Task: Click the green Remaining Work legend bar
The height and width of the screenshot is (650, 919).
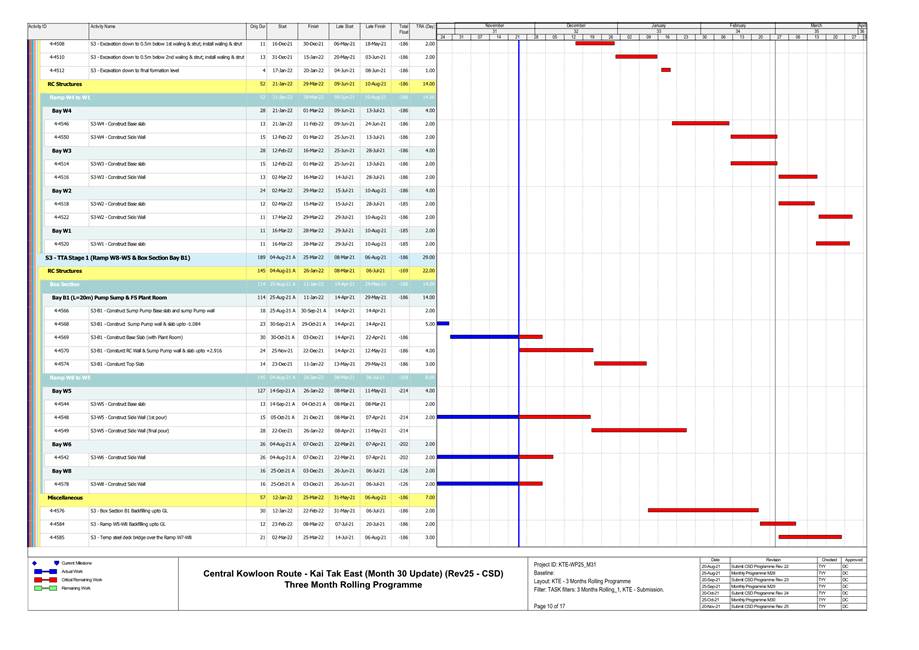Action: coord(46,588)
